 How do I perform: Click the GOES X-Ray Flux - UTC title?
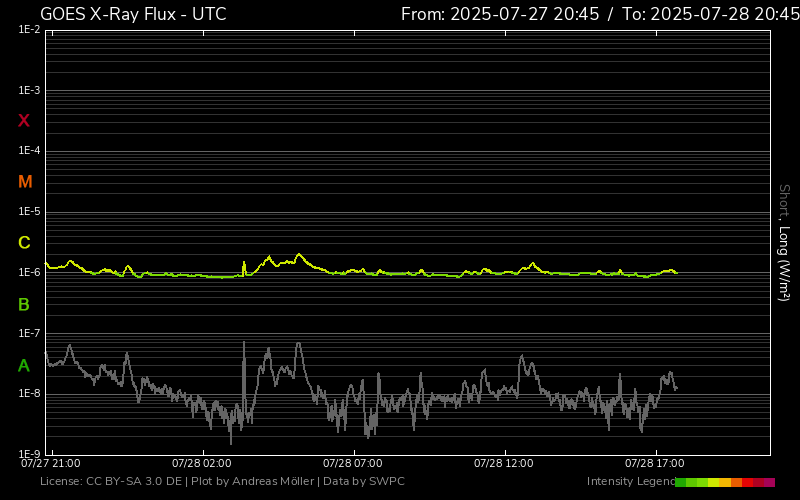pyautogui.click(x=133, y=14)
